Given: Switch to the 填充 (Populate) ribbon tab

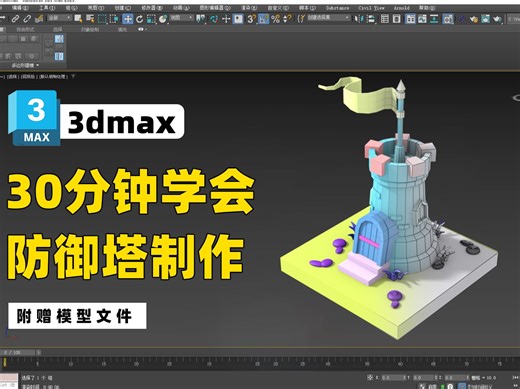Looking at the screenshot, I should 122,30.
